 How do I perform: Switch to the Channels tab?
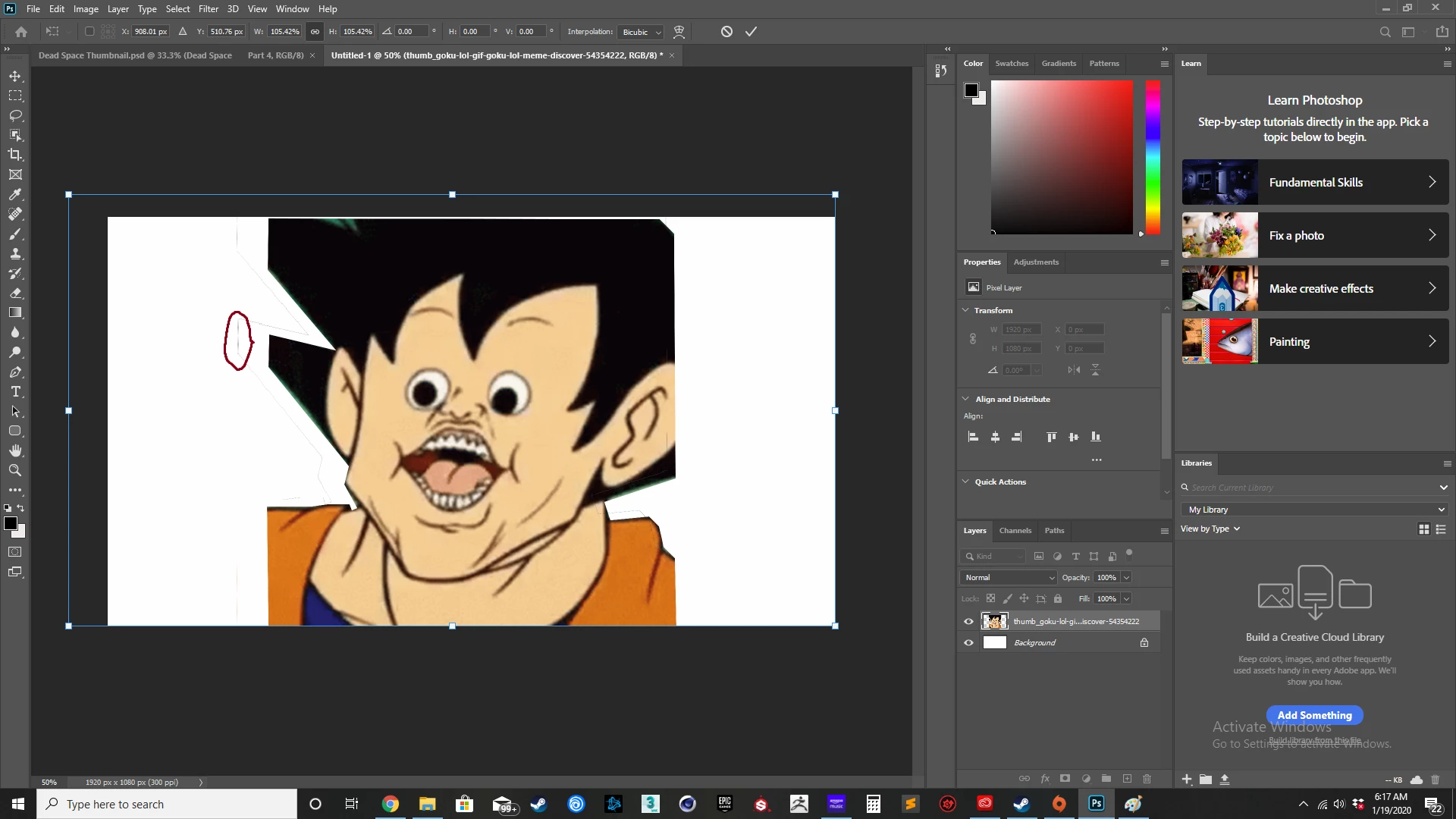click(x=1015, y=531)
